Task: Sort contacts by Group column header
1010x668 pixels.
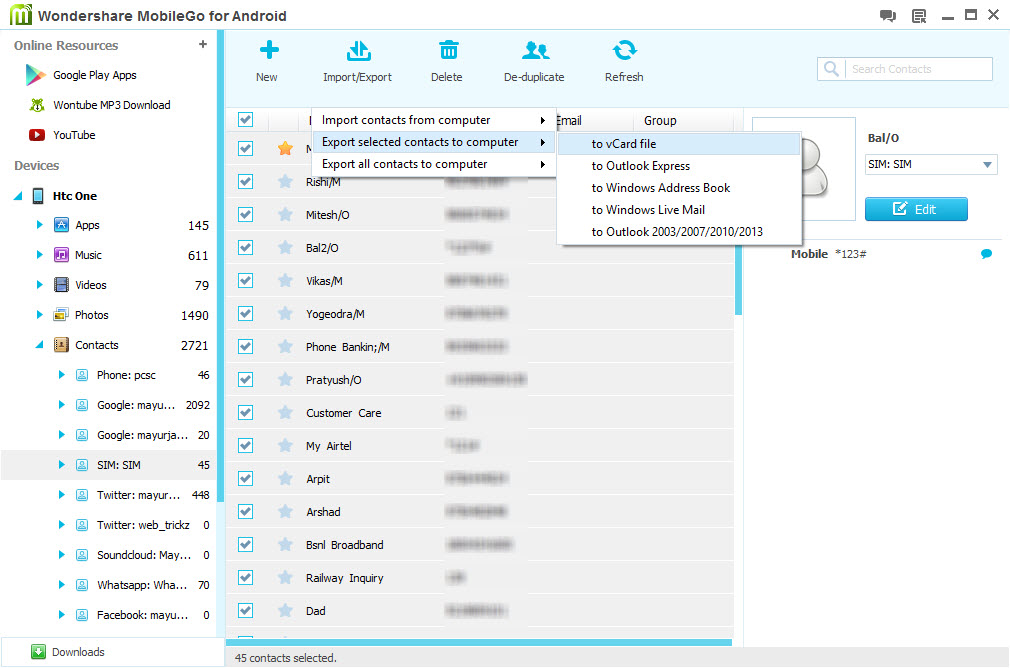Action: click(x=660, y=121)
